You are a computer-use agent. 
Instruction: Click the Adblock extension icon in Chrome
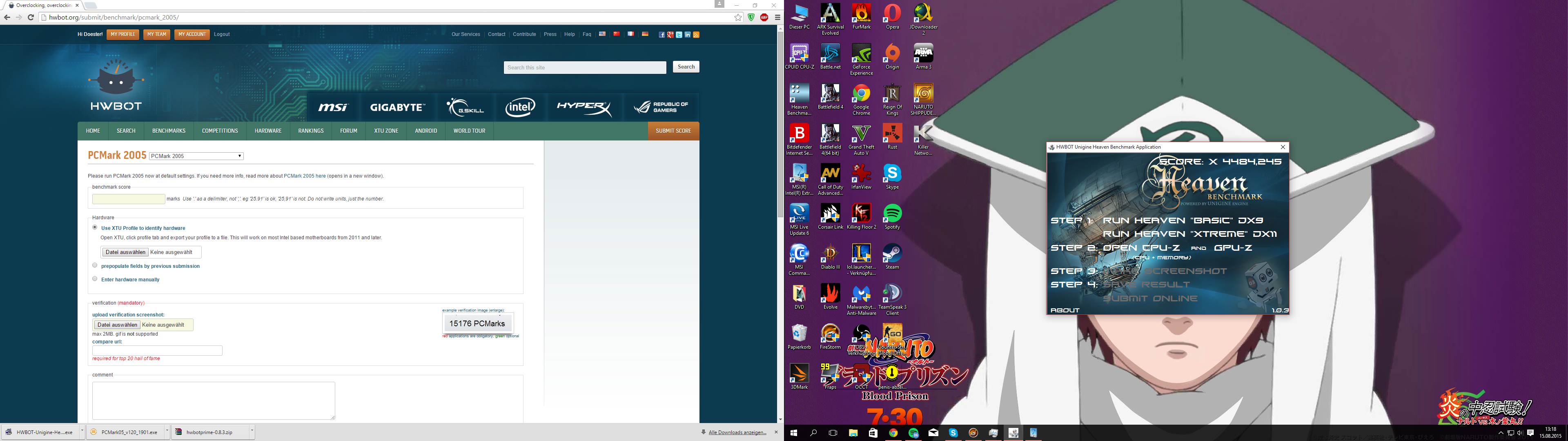click(x=764, y=17)
